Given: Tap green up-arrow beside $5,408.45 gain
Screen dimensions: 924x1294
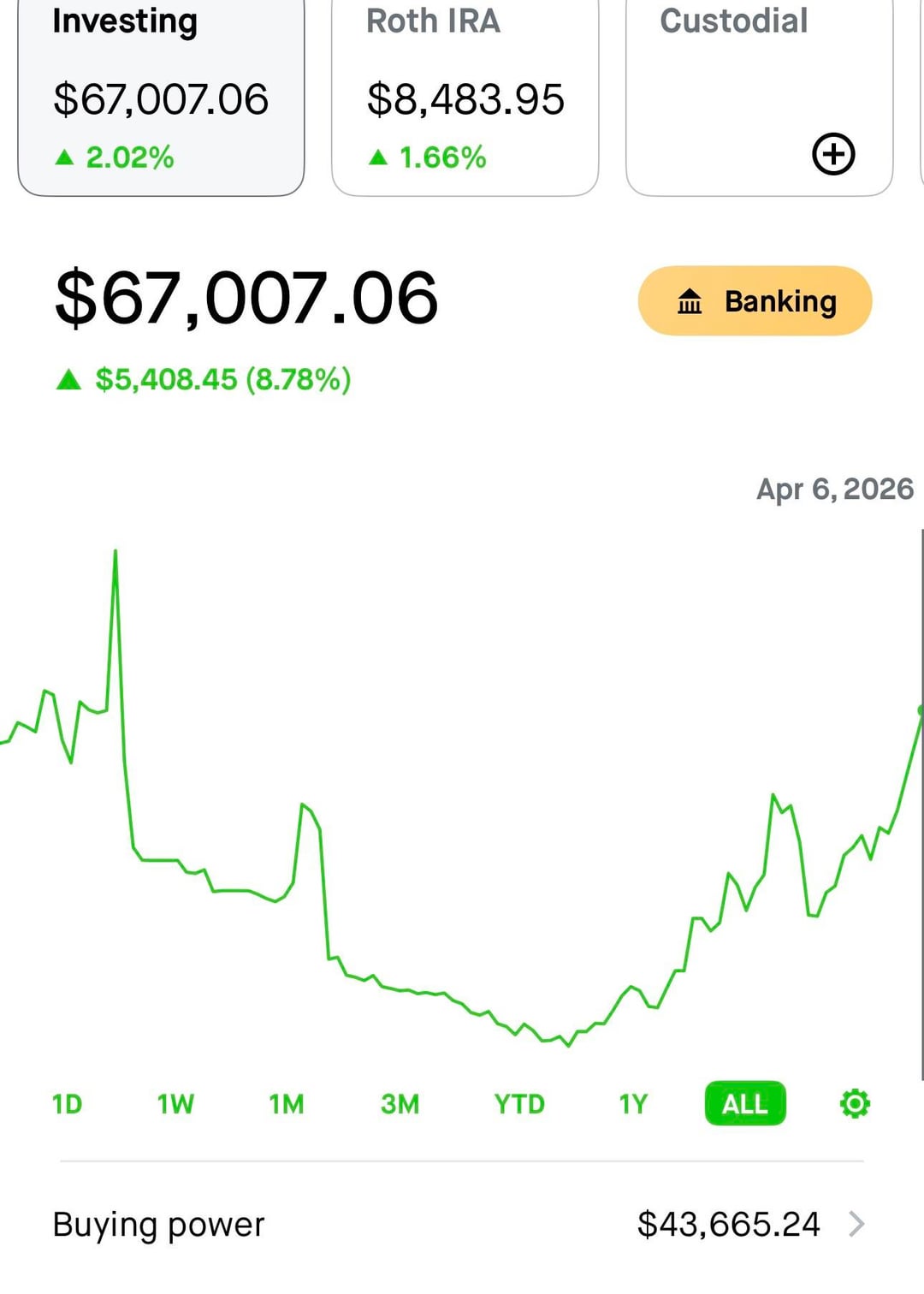Looking at the screenshot, I should pos(68,380).
